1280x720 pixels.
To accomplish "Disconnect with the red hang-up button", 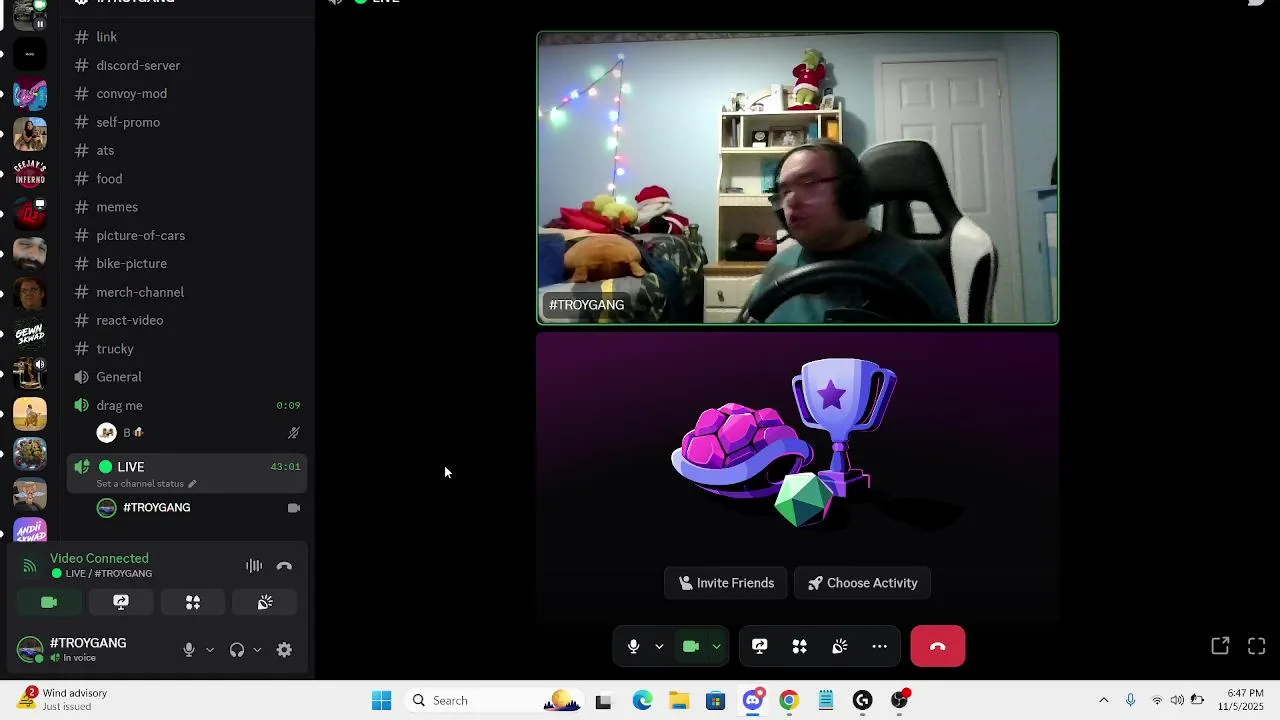I will (938, 646).
